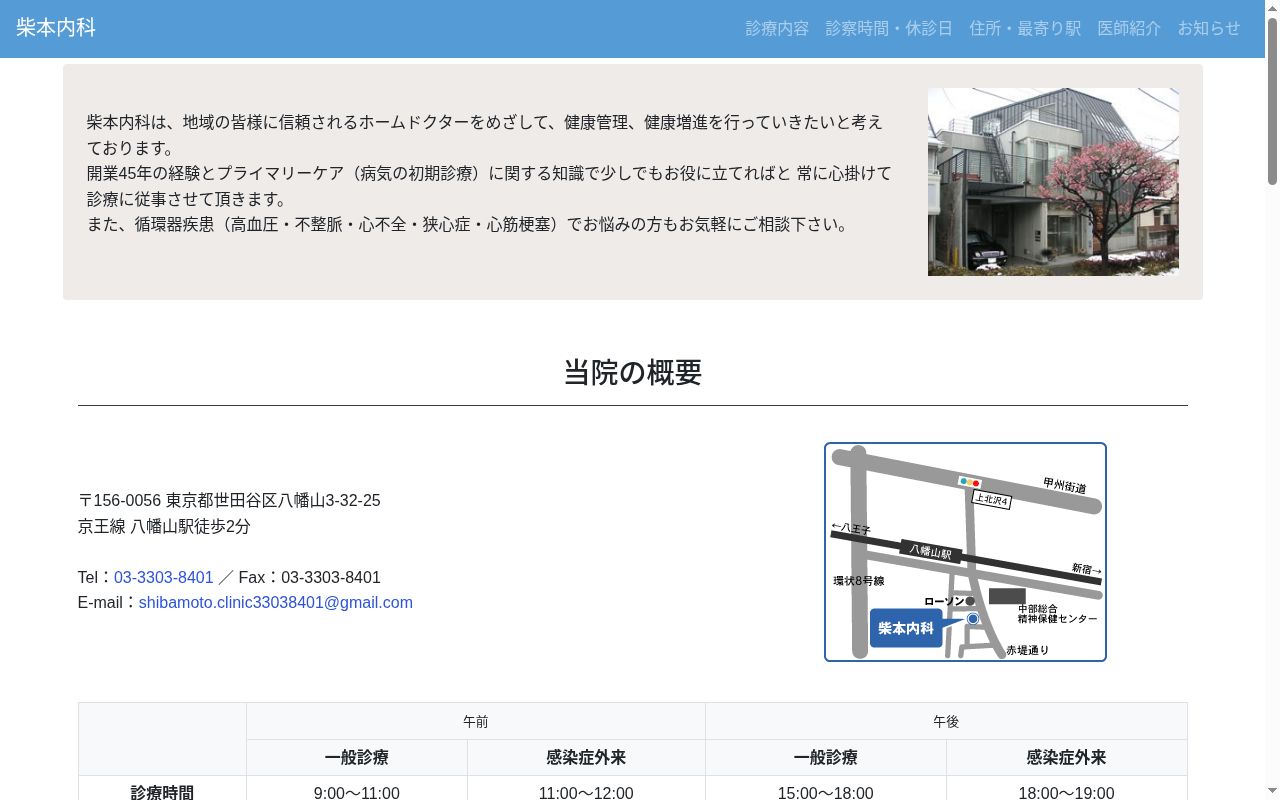Screen dimensions: 1280x800
Task: Click the 午後 table header
Action: (946, 721)
